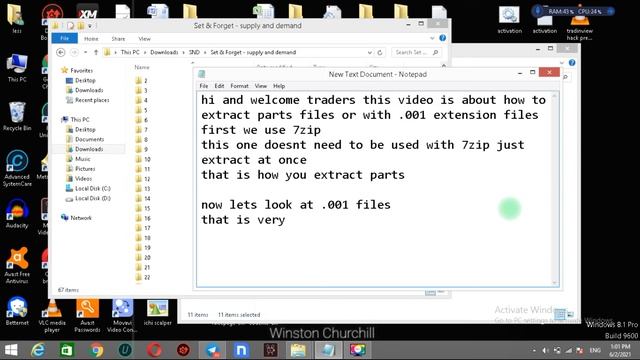The image size is (640, 360).
Task: Launch Internet Explorer from taskbar
Action: pyautogui.click(x=38, y=350)
